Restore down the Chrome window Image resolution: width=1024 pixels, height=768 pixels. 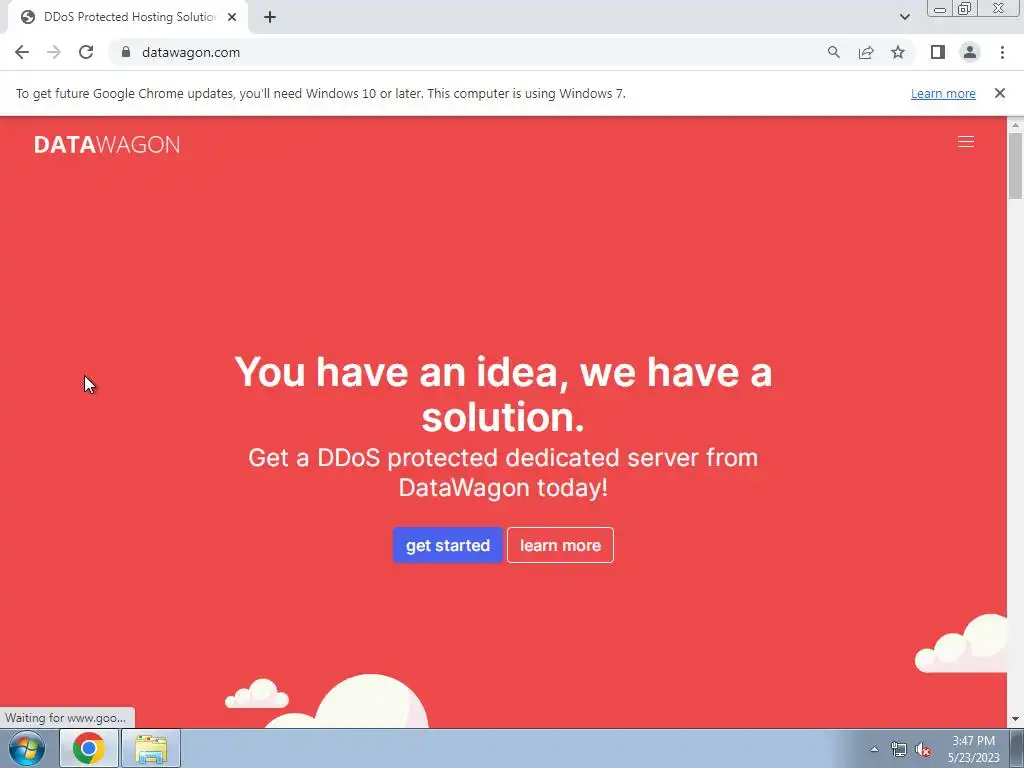click(x=964, y=8)
